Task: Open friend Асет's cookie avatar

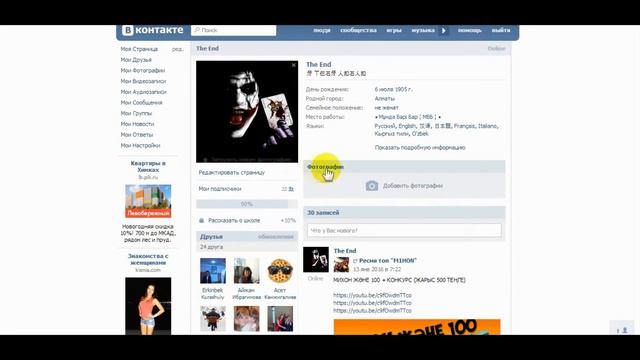Action: click(280, 271)
